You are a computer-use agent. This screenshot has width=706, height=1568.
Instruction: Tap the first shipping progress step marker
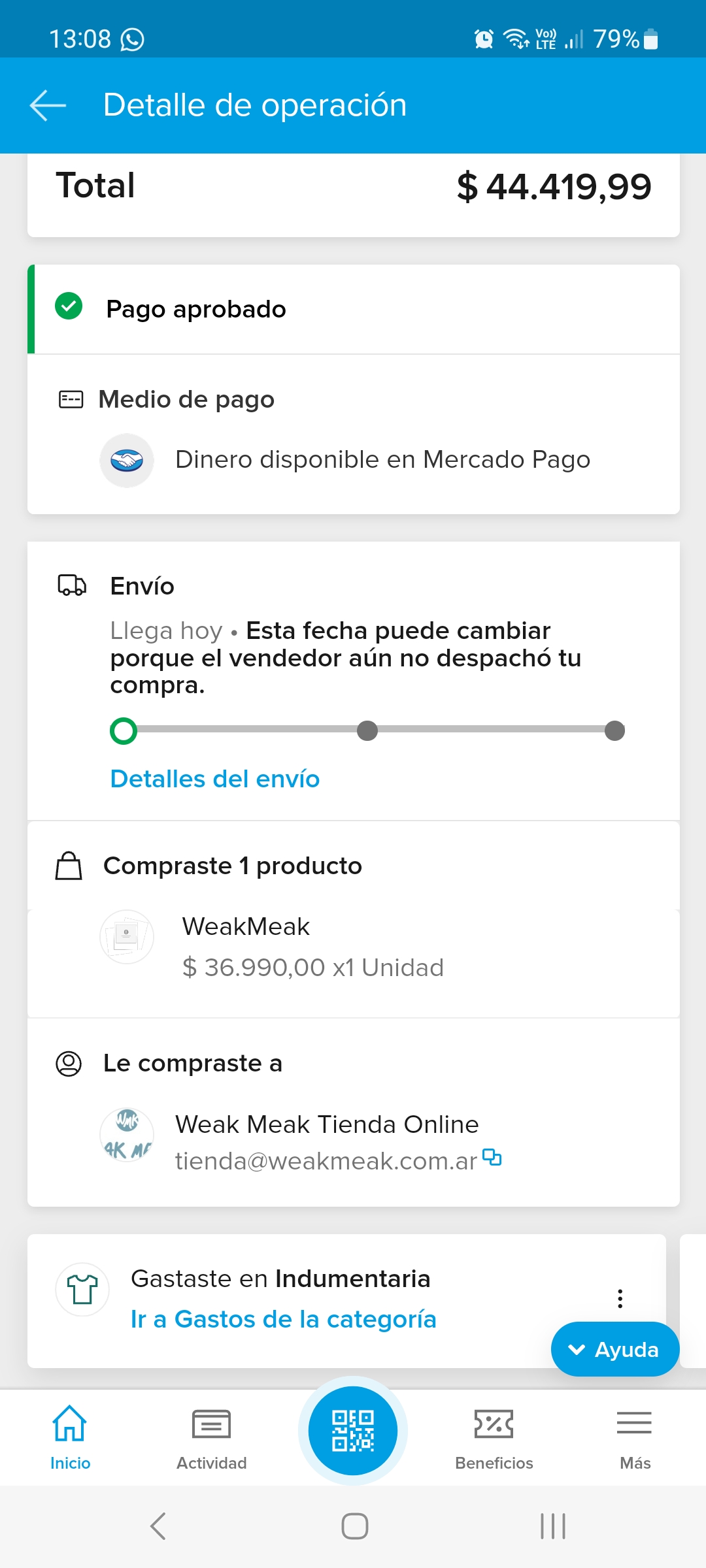[x=124, y=730]
